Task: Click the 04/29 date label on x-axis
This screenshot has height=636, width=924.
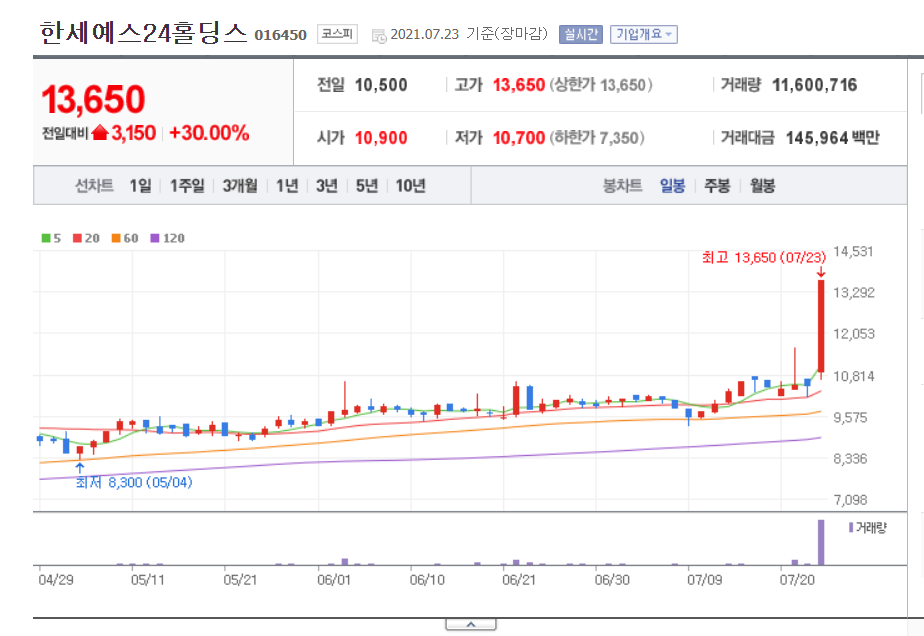Action: pyautogui.click(x=56, y=580)
